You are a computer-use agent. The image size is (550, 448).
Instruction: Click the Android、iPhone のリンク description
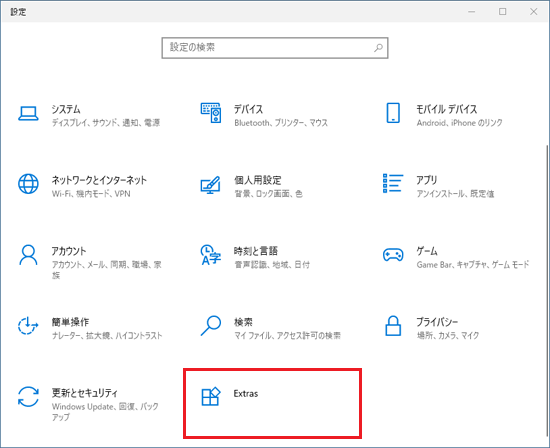coord(460,123)
